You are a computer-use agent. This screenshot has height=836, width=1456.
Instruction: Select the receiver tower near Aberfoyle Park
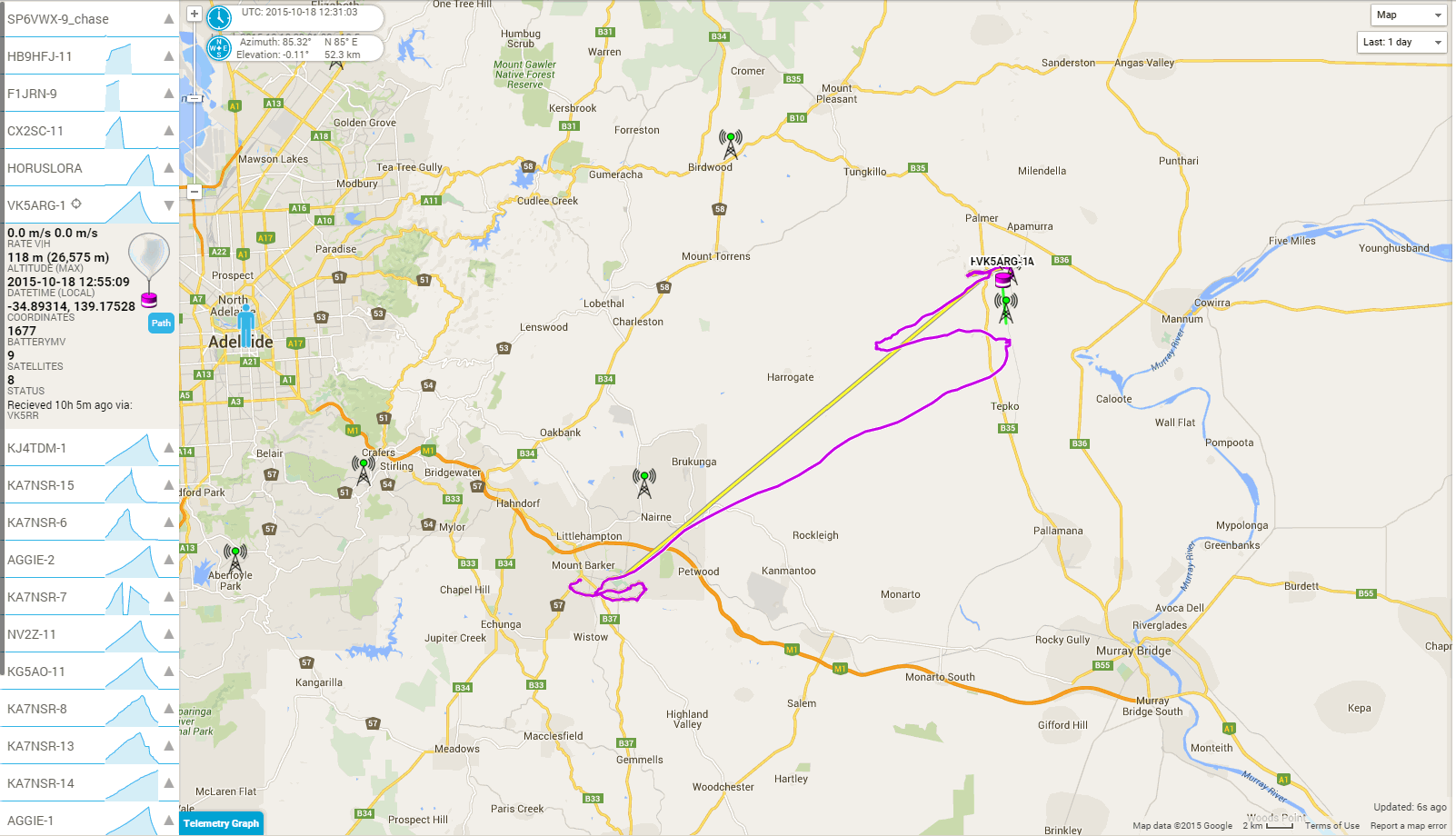pos(235,558)
